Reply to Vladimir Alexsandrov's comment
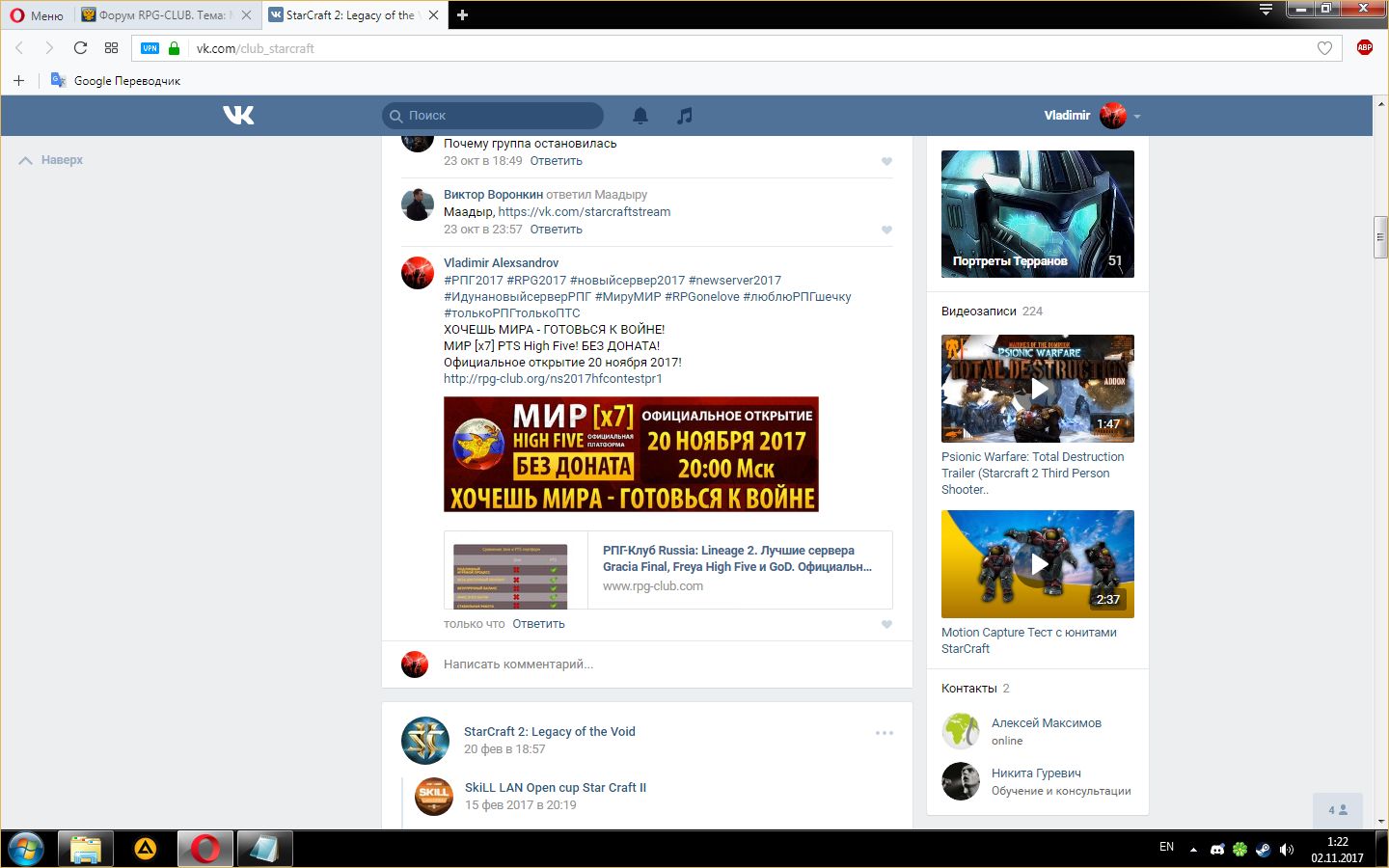Screen dimensions: 1389x868 click(538, 624)
